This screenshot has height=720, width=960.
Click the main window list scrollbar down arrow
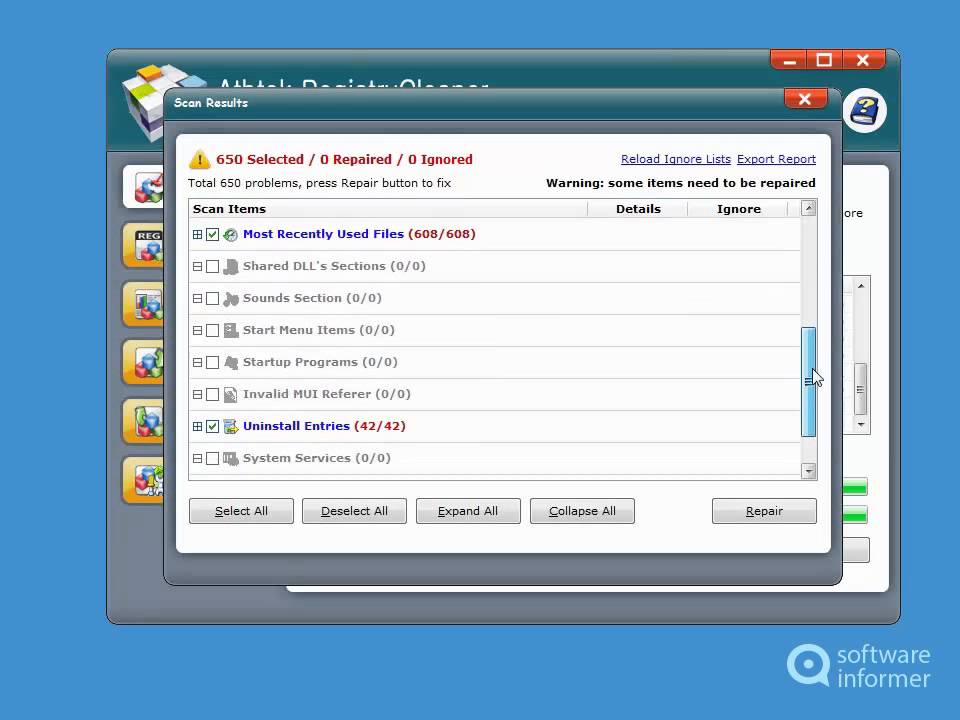click(x=861, y=424)
